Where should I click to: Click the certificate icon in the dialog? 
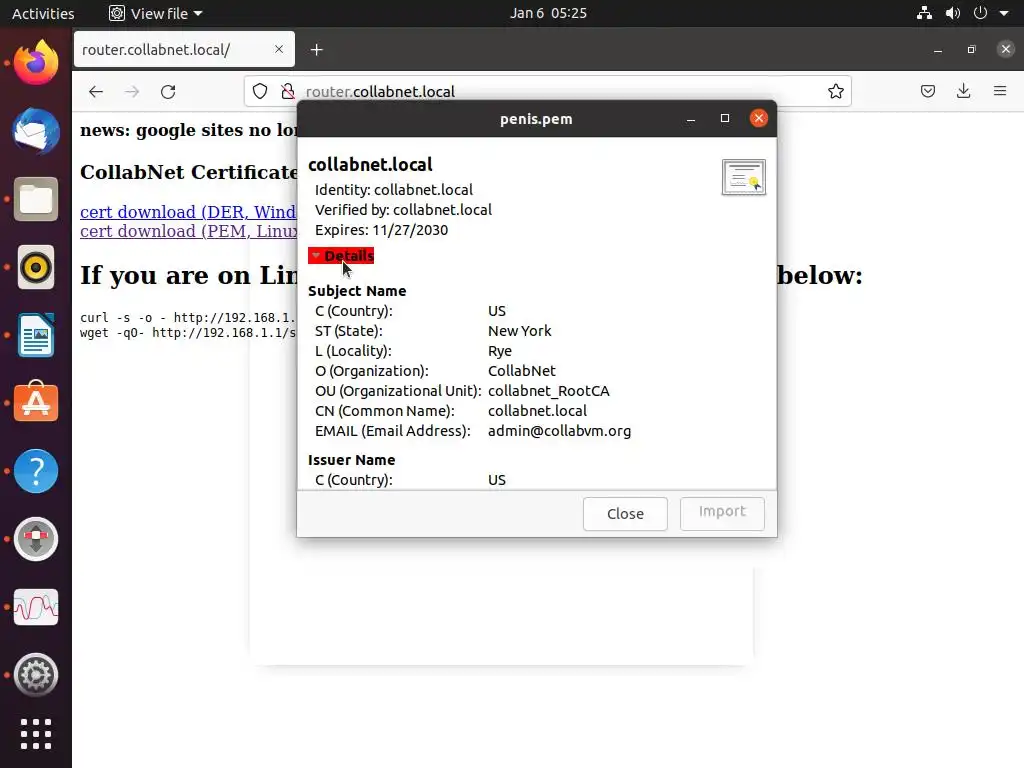tap(743, 177)
